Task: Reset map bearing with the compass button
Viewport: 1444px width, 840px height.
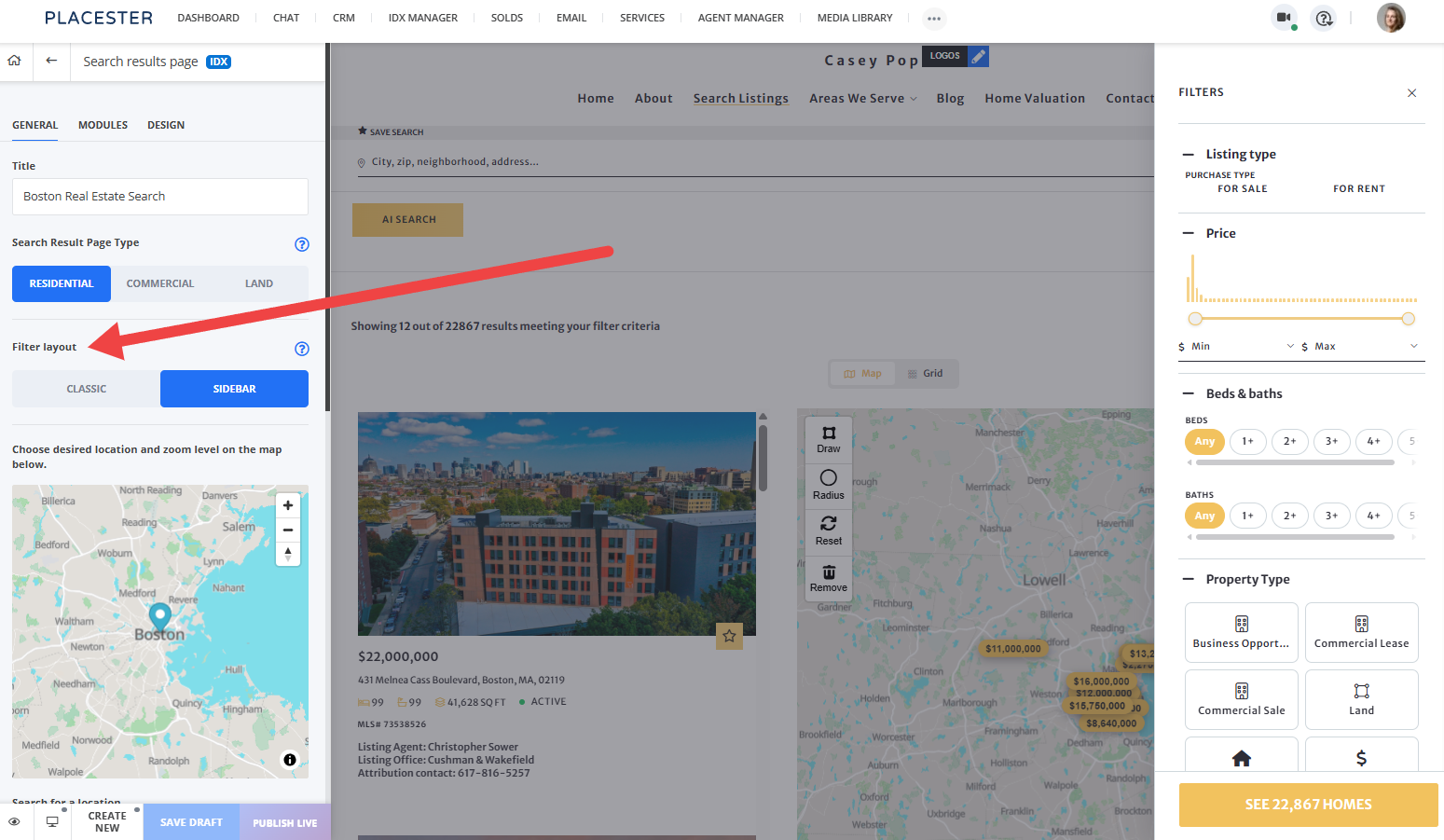Action: point(288,554)
